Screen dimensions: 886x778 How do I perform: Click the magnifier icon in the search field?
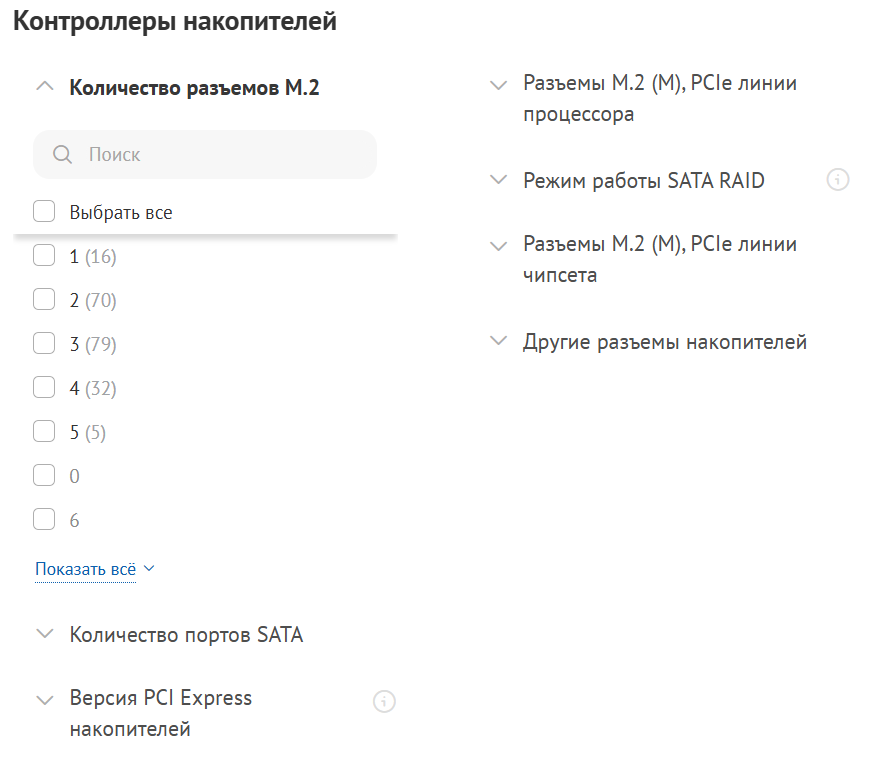pos(62,155)
